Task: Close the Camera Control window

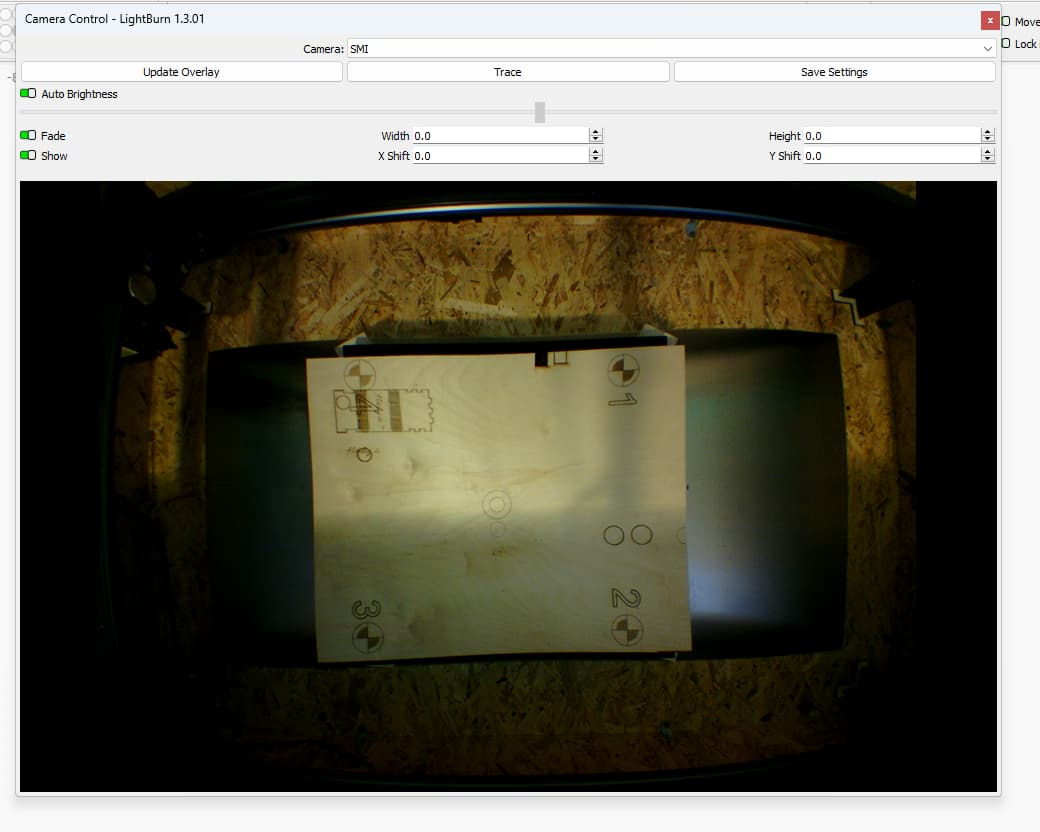Action: (990, 21)
